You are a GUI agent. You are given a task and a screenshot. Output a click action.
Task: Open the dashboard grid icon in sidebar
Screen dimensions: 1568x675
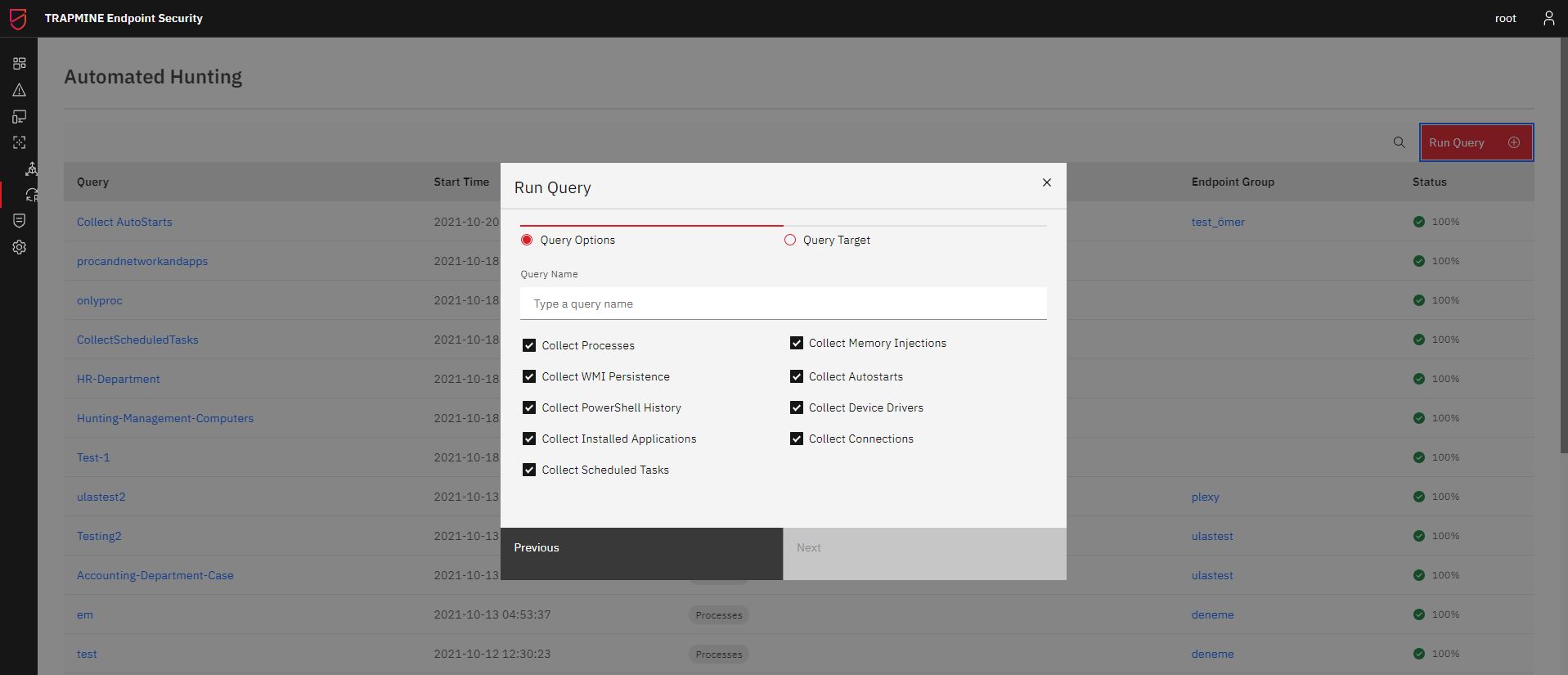pyautogui.click(x=19, y=63)
